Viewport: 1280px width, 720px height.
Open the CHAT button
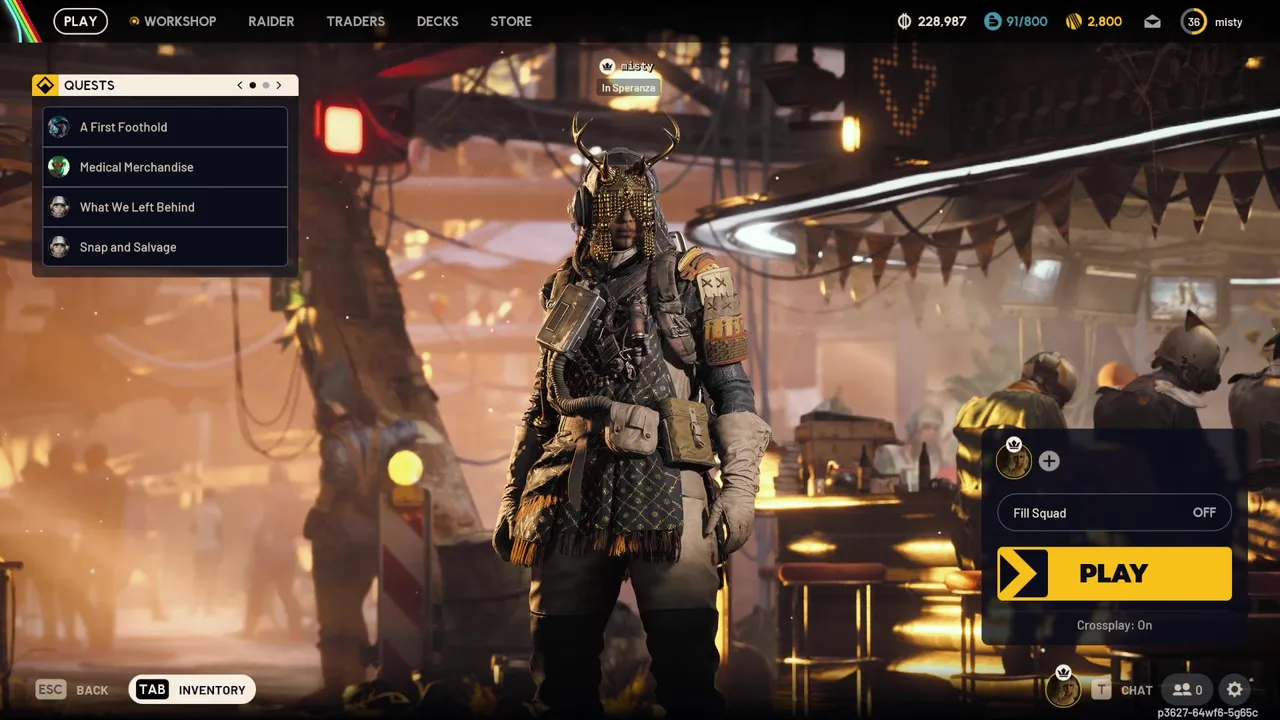[1122, 690]
